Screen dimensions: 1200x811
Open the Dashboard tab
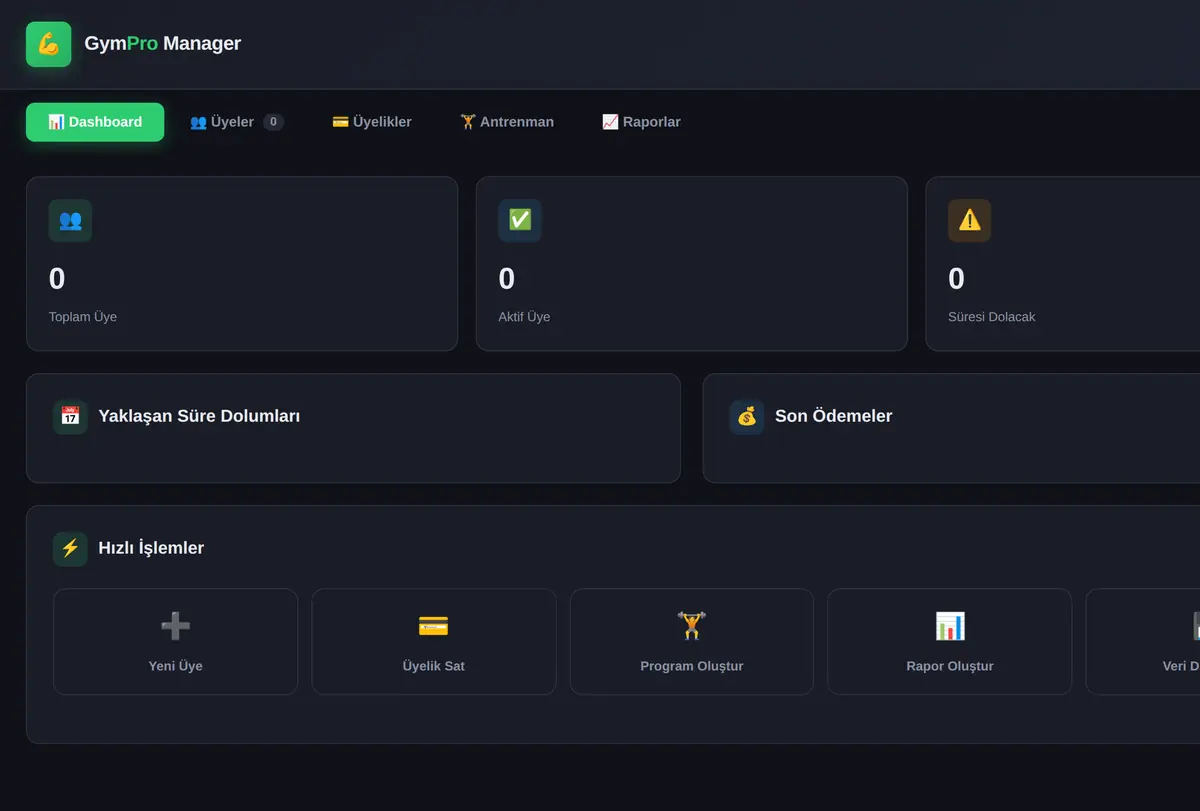coord(95,122)
